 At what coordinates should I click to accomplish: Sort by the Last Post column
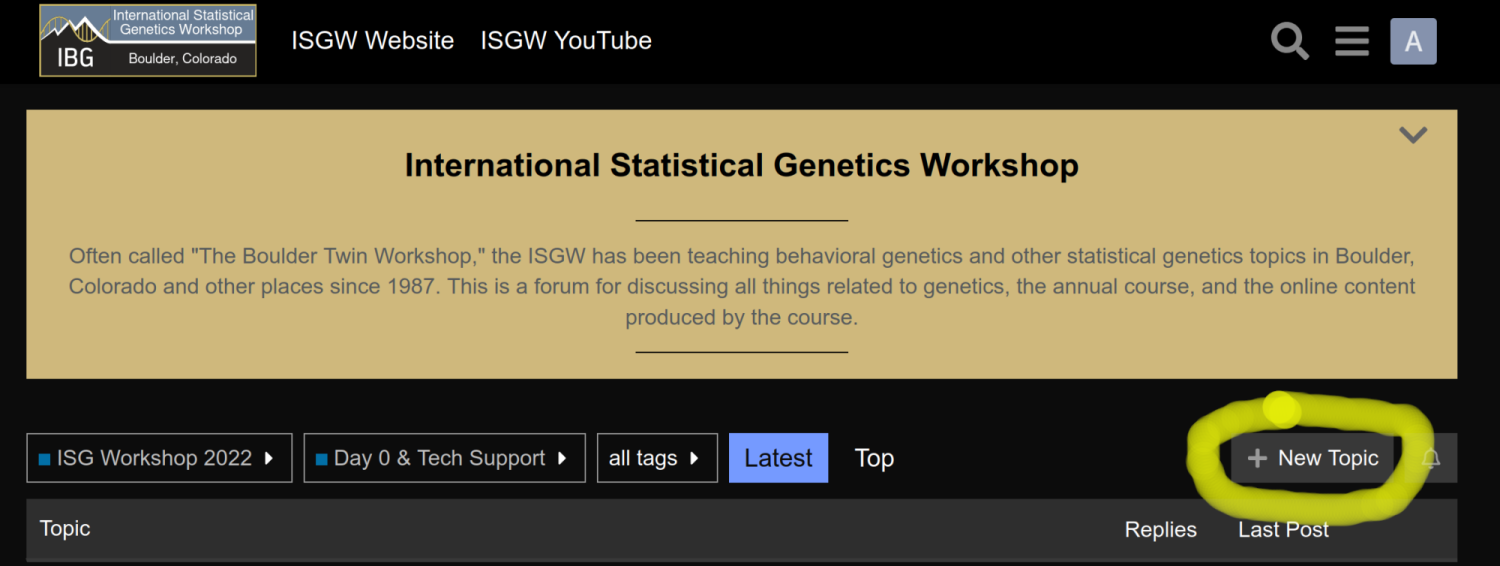1283,530
